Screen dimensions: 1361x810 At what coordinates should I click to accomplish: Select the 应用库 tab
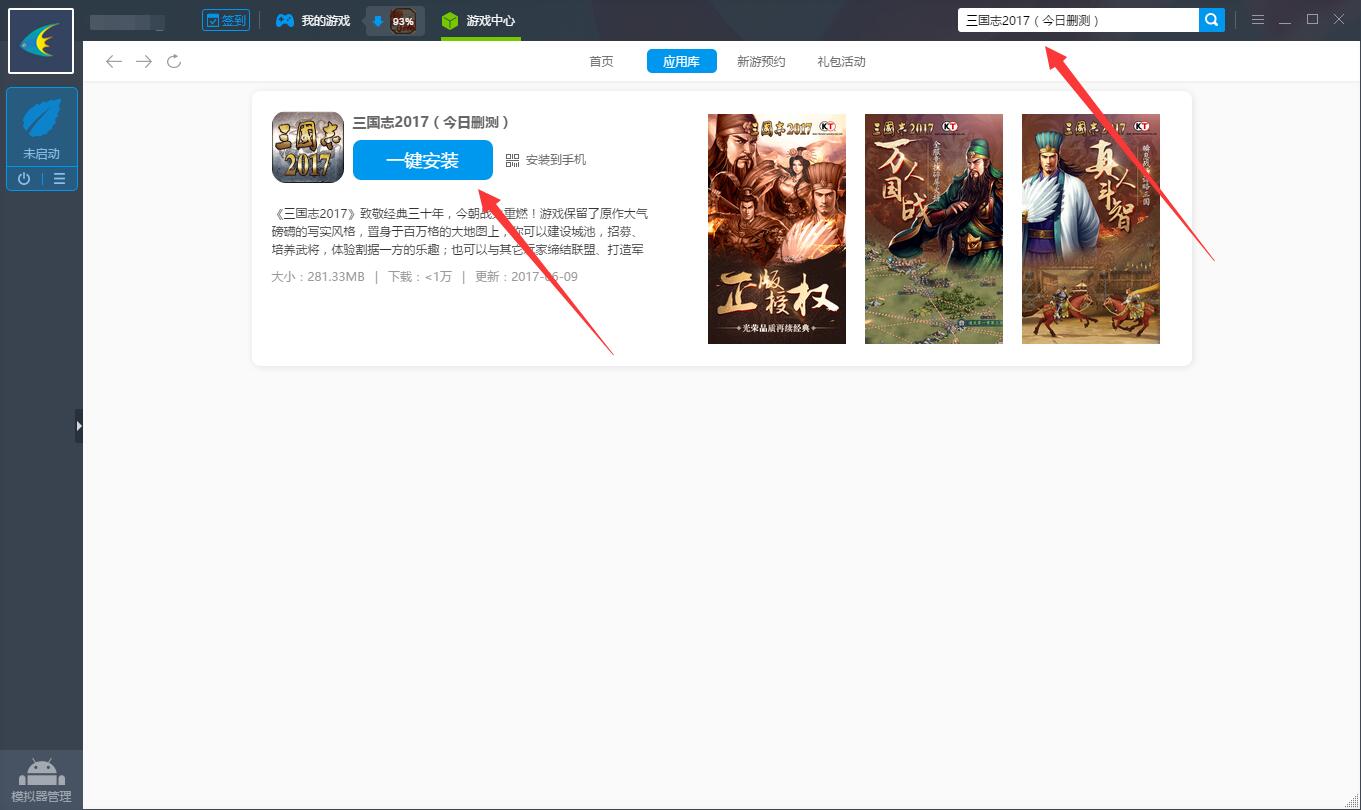(x=682, y=62)
